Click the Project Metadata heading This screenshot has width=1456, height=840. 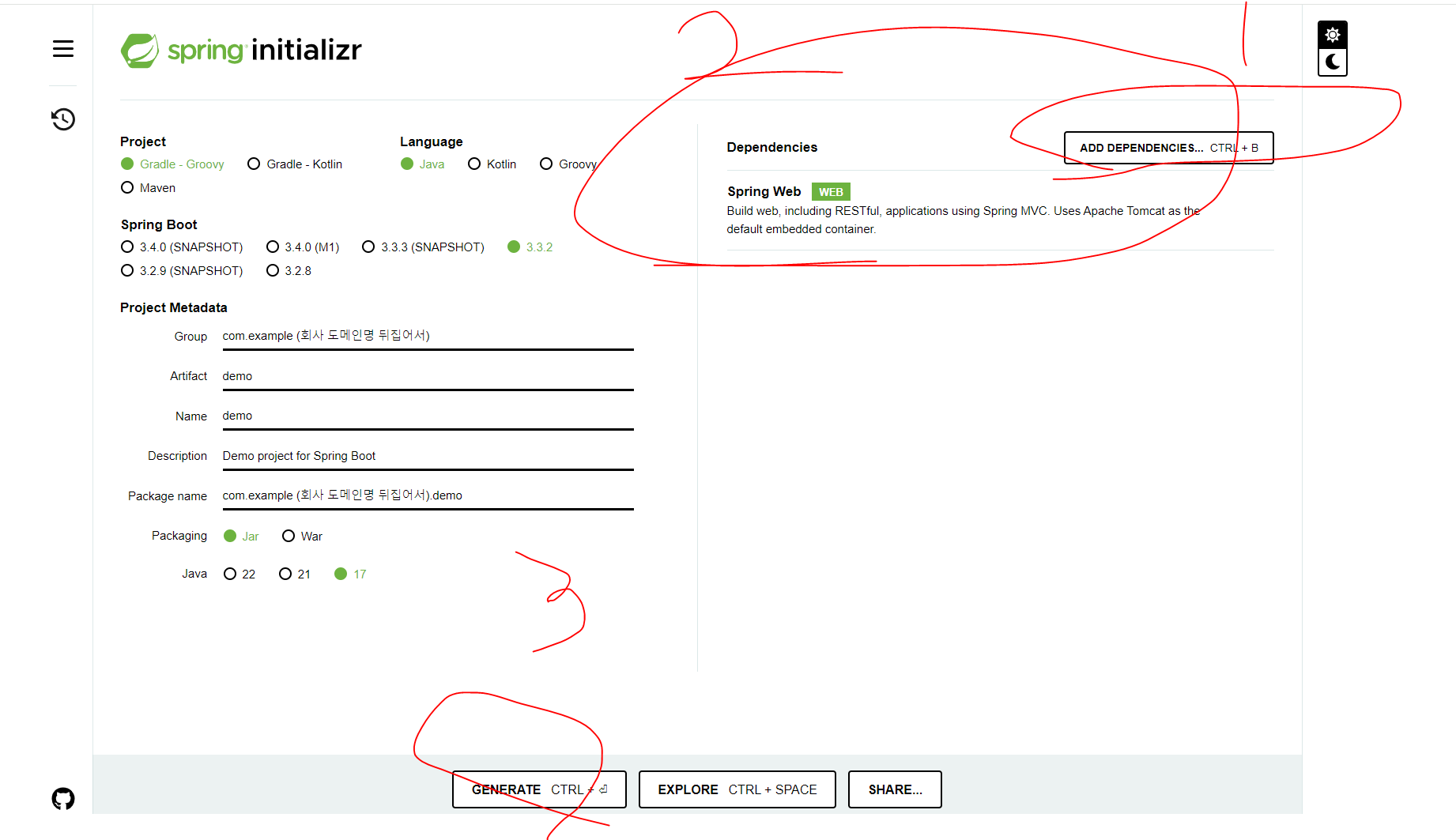click(174, 308)
